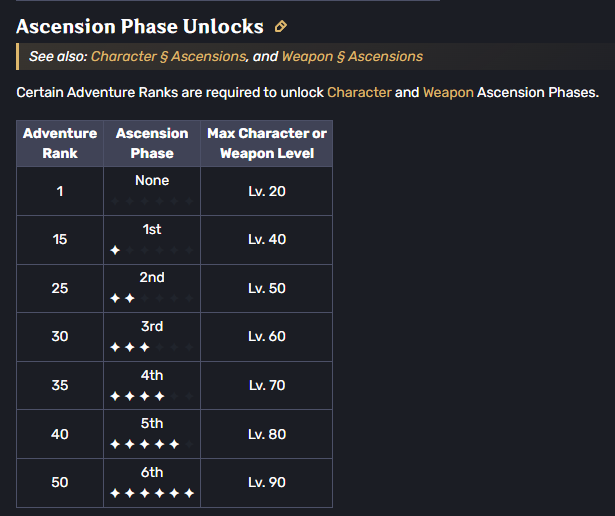This screenshot has width=615, height=516.
Task: Select the Lv. 90 cell
Action: click(x=267, y=483)
